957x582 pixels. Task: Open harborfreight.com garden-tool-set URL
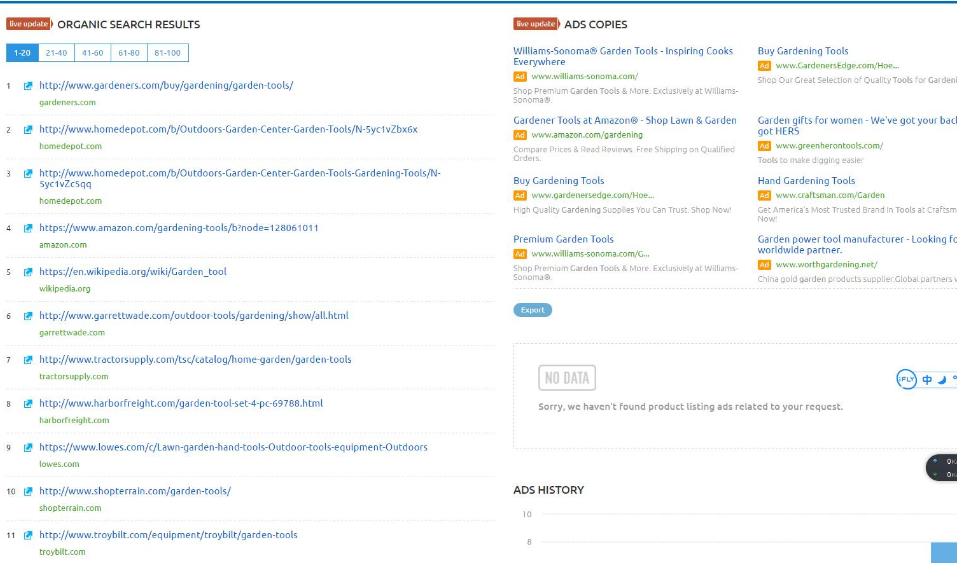pyautogui.click(x=181, y=403)
